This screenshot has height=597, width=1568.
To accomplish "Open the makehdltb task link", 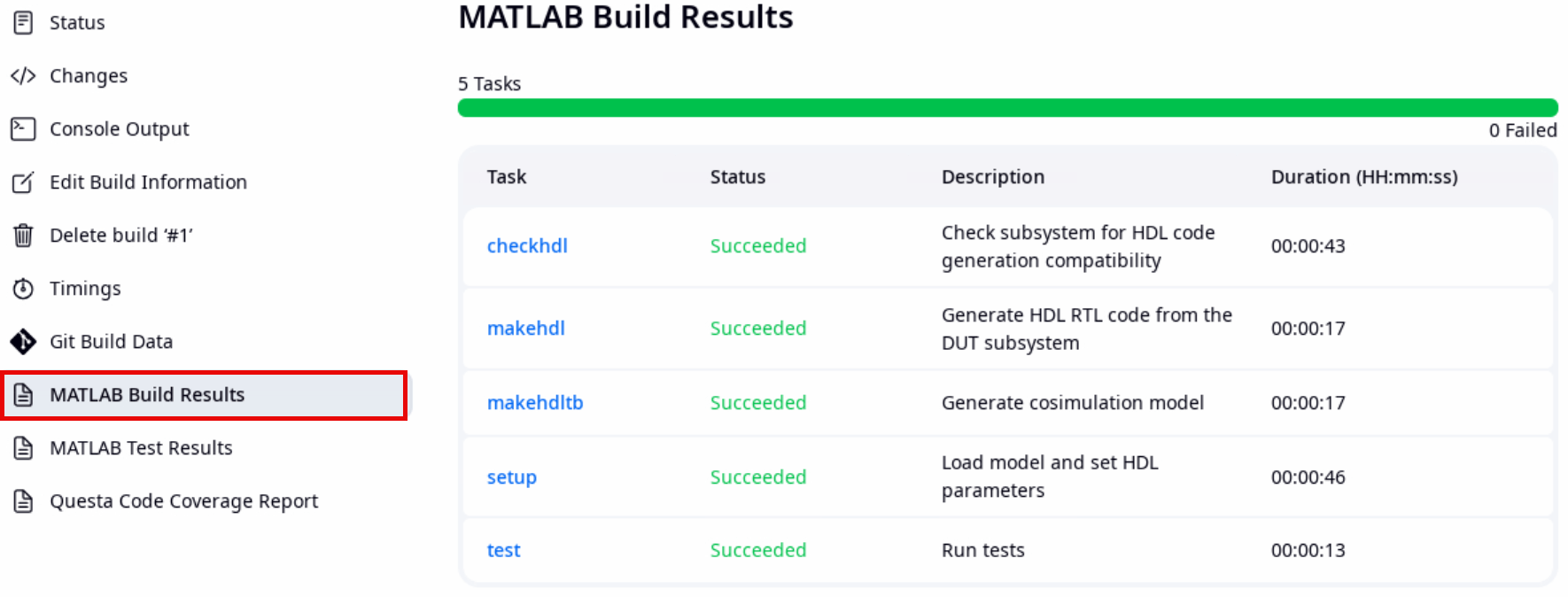I will (x=535, y=402).
